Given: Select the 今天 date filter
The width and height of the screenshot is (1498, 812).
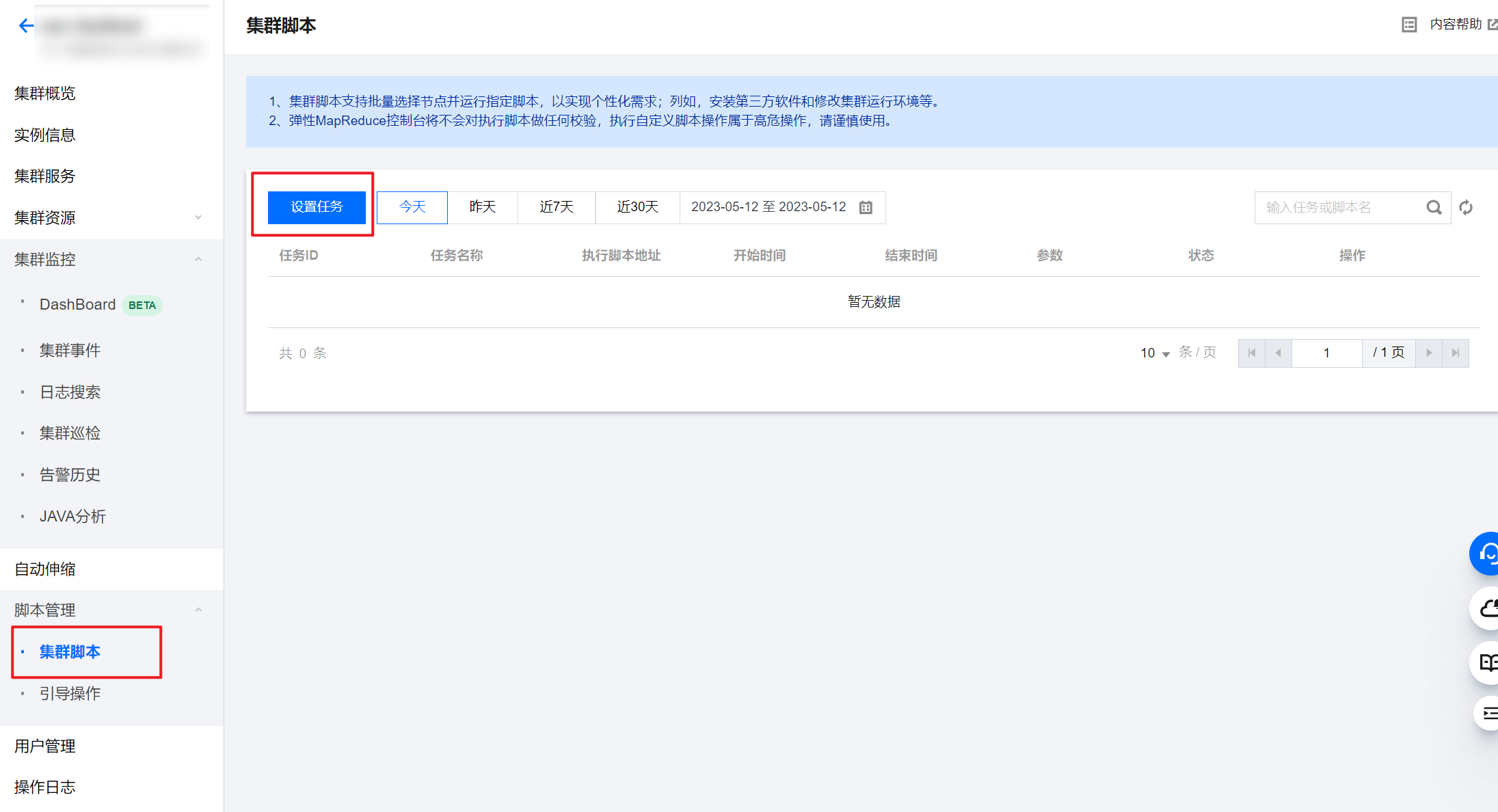Looking at the screenshot, I should coord(412,207).
